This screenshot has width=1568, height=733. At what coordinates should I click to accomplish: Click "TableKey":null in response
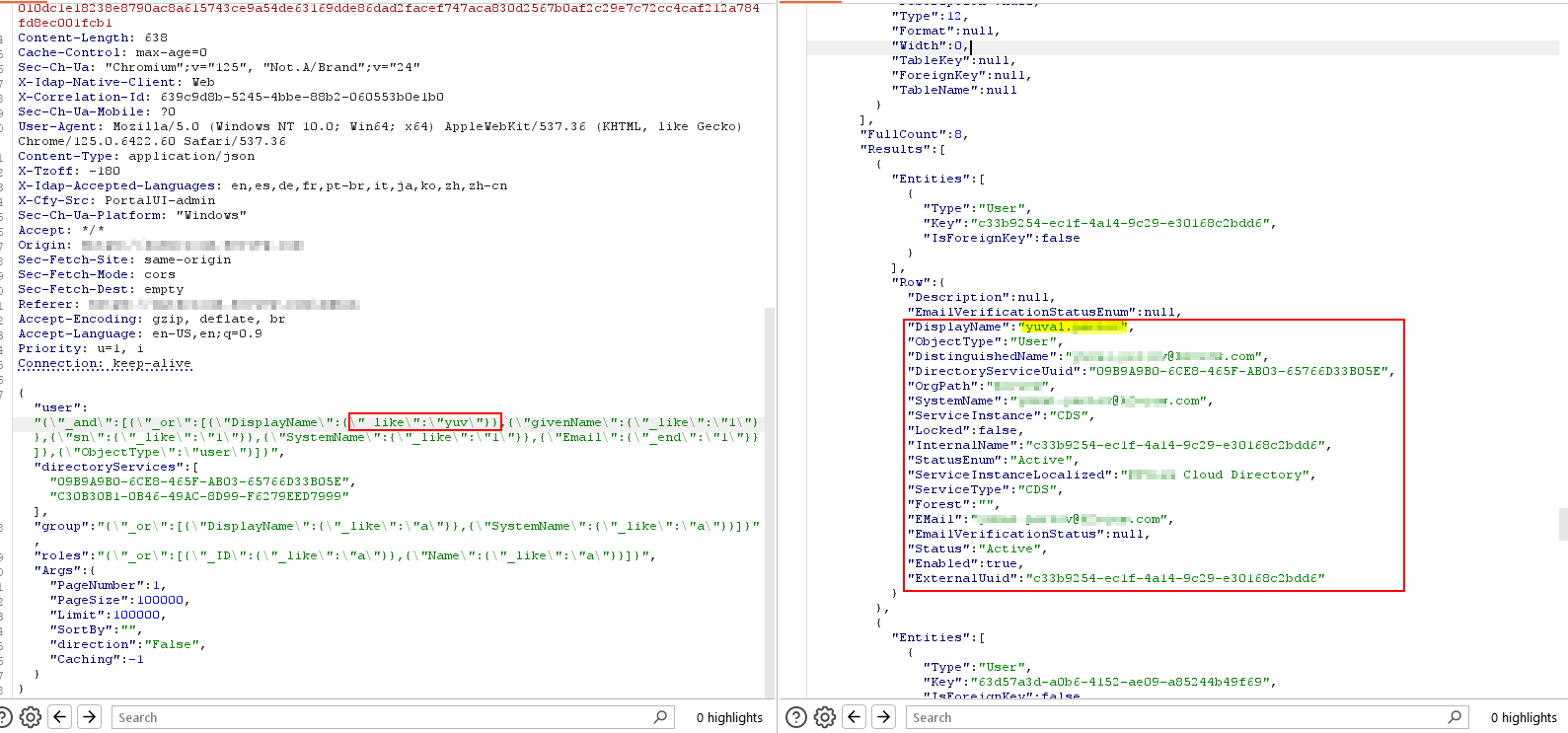(954, 60)
